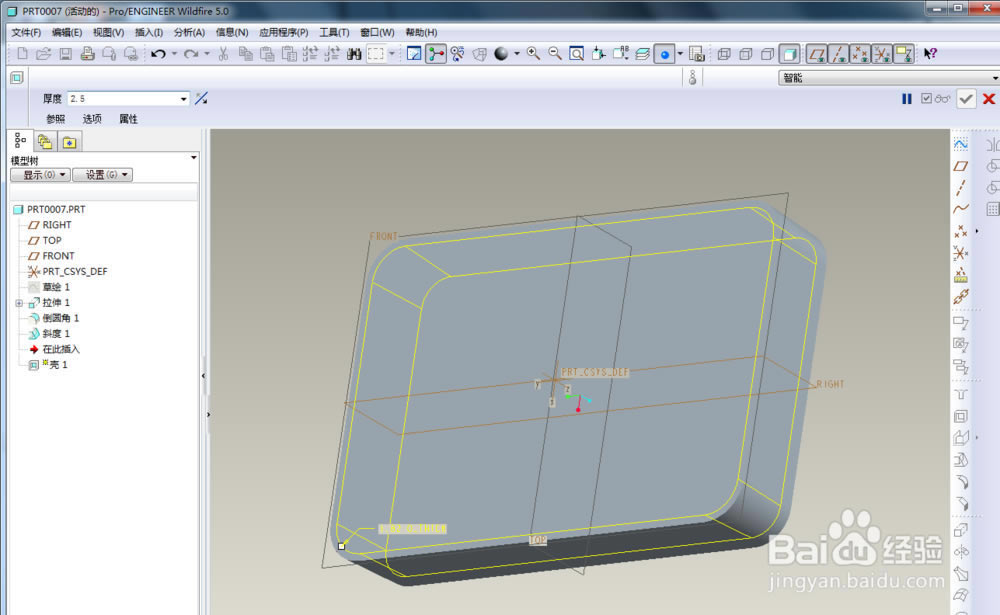The image size is (1000, 615).
Task: Switch to the 选项 tab
Action: [92, 119]
